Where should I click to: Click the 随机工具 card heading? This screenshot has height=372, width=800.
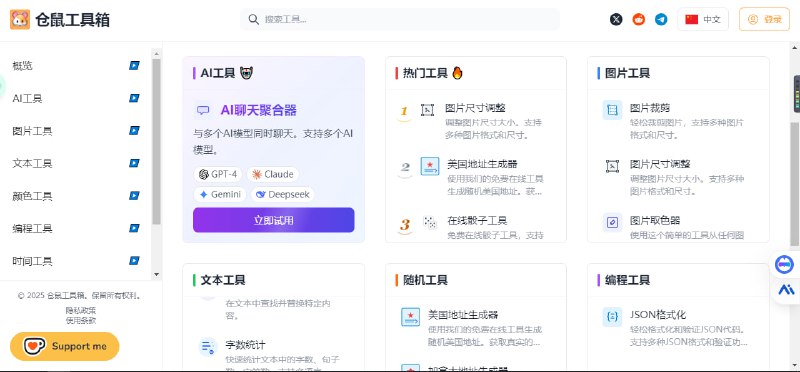(425, 280)
